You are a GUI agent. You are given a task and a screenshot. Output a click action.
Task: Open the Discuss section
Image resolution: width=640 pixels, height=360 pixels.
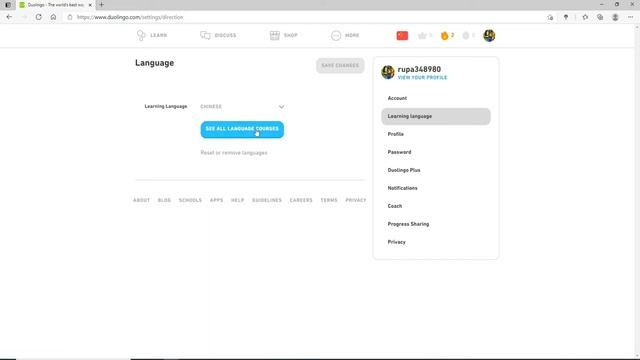218,36
